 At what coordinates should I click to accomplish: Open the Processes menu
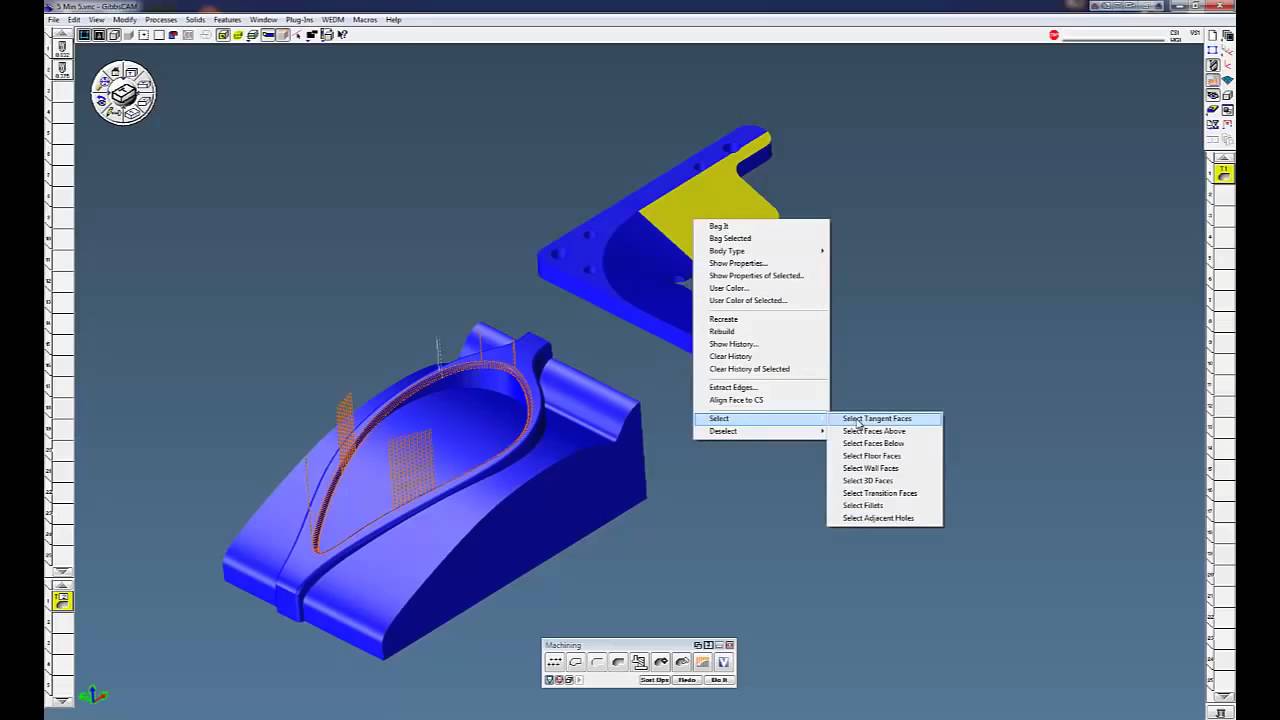point(161,20)
